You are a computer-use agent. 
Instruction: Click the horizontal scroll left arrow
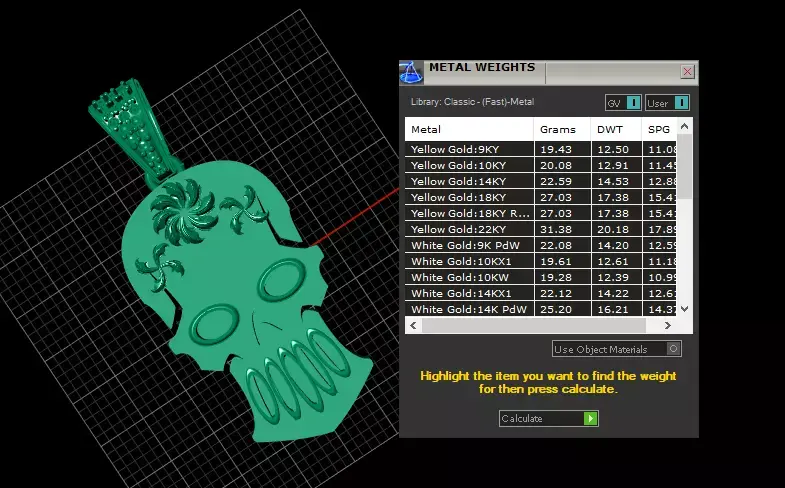click(x=413, y=325)
